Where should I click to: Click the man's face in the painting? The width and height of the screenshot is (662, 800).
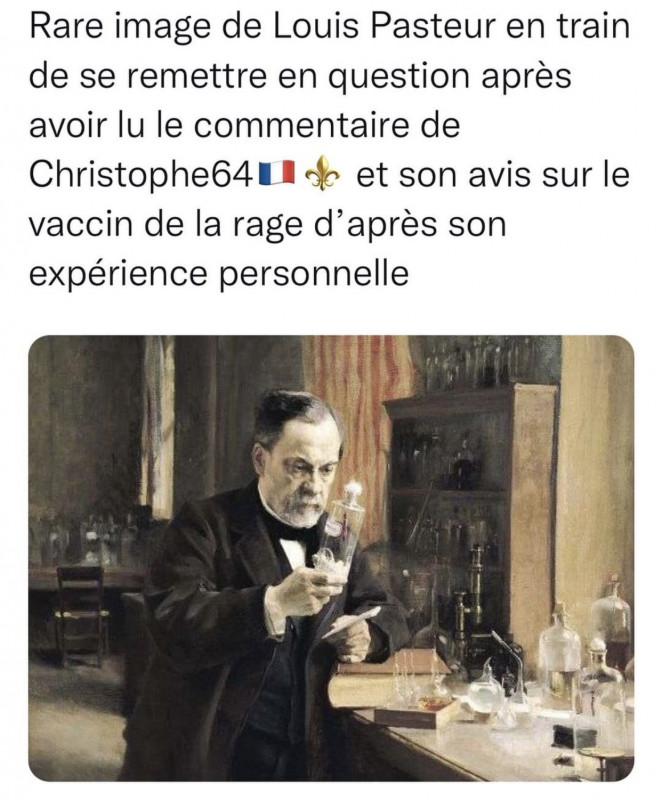point(303,474)
